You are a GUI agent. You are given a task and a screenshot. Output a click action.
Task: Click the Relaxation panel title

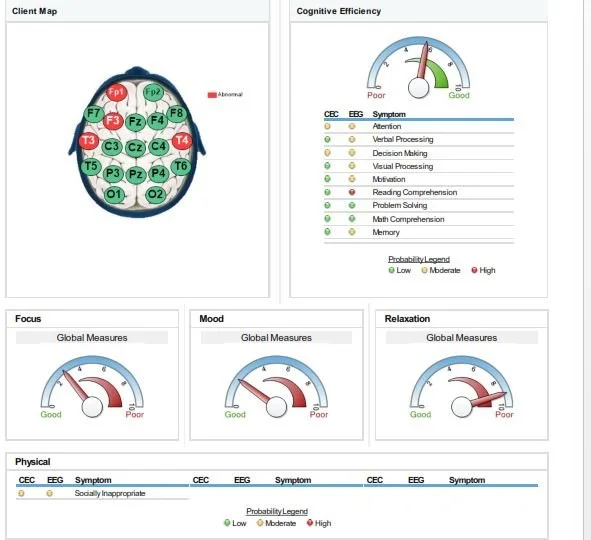click(x=407, y=319)
